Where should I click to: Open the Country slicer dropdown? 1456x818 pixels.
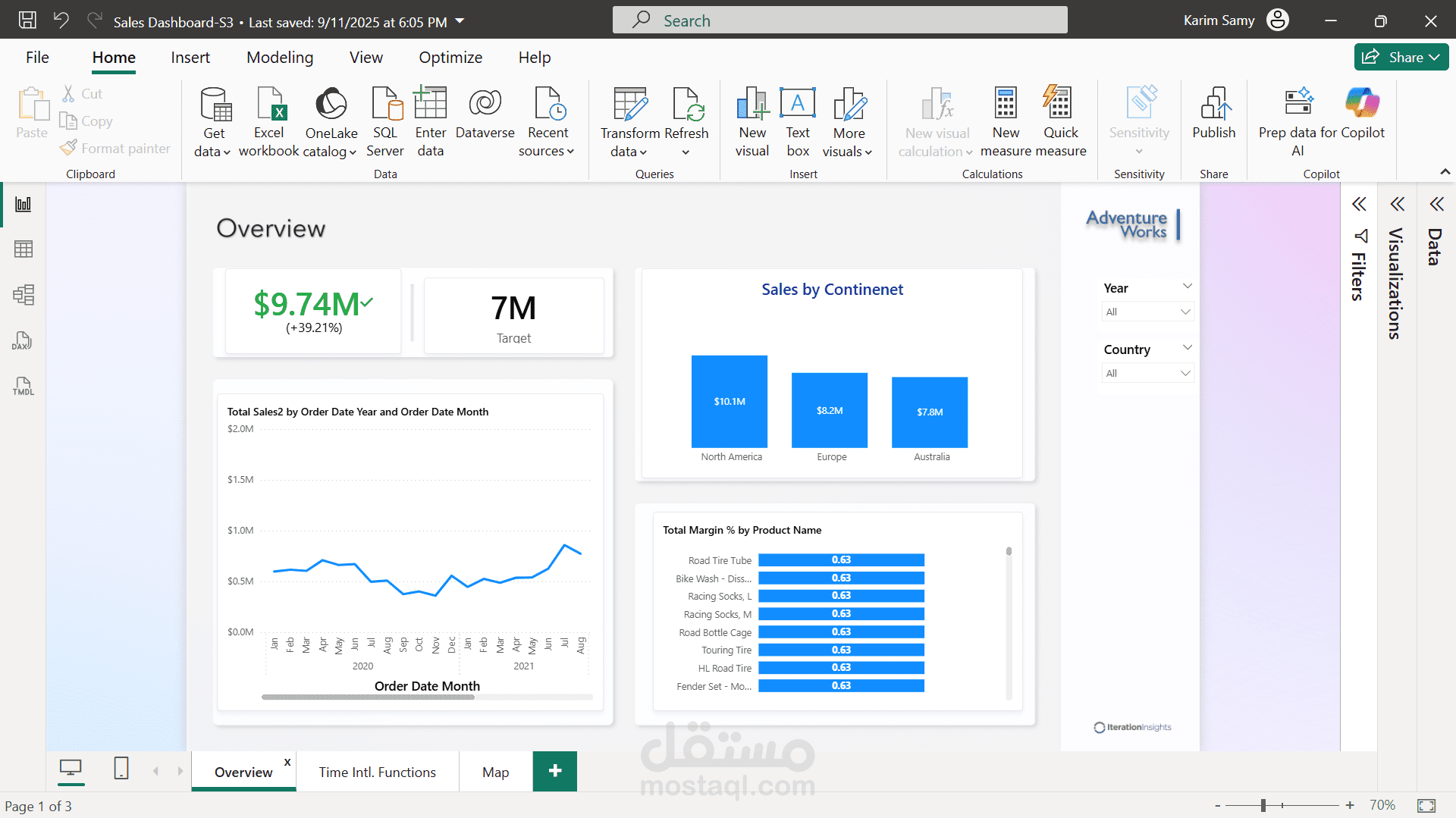click(1147, 373)
